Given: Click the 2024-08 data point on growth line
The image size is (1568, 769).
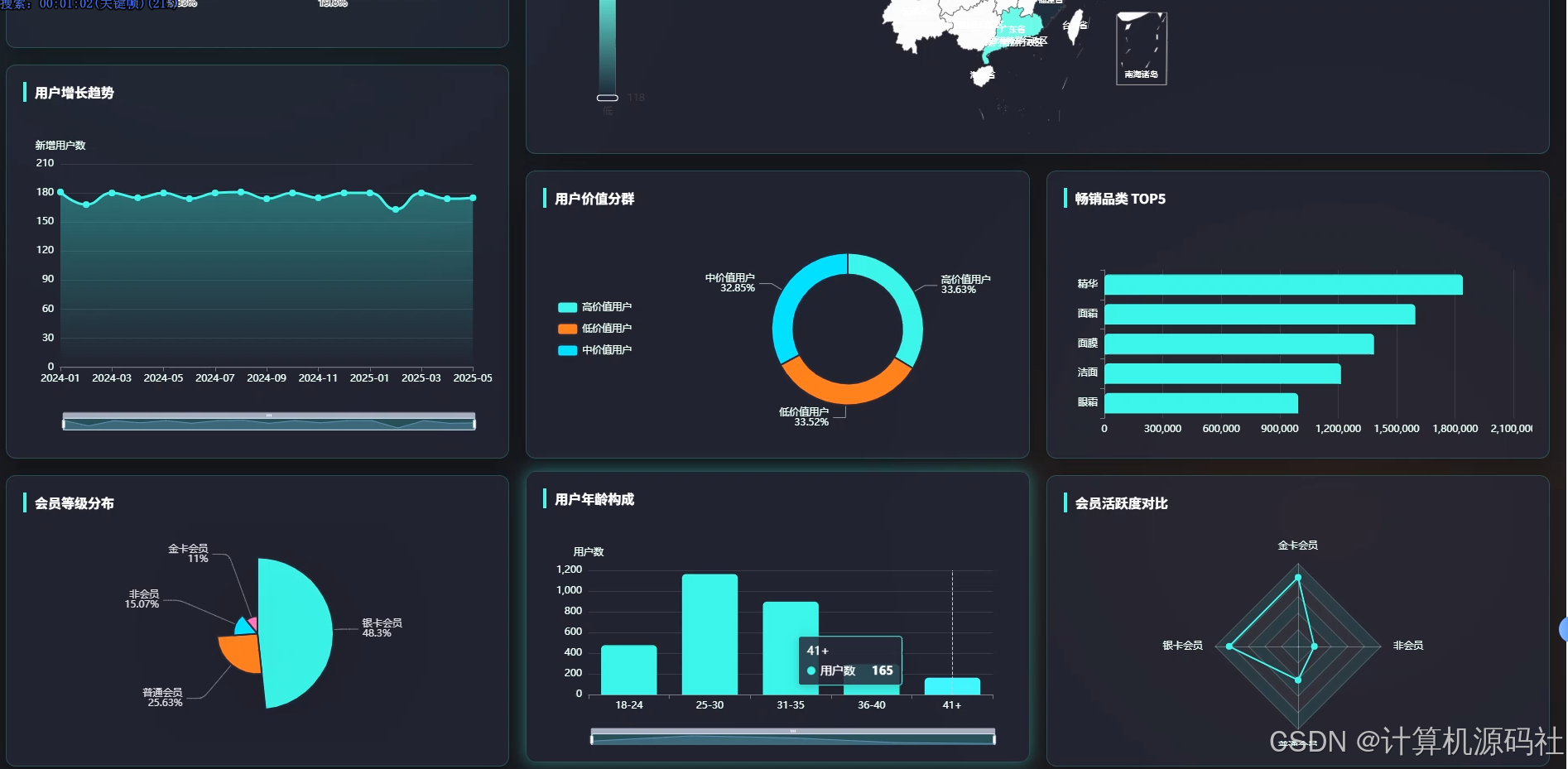Looking at the screenshot, I should tap(241, 192).
